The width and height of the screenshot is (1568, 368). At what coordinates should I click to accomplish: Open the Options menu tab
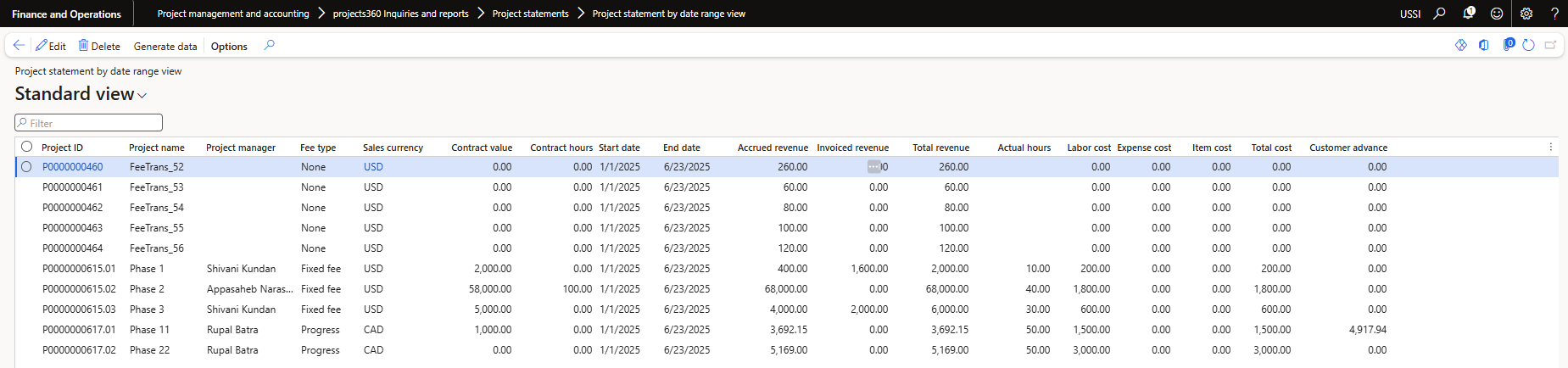(229, 47)
